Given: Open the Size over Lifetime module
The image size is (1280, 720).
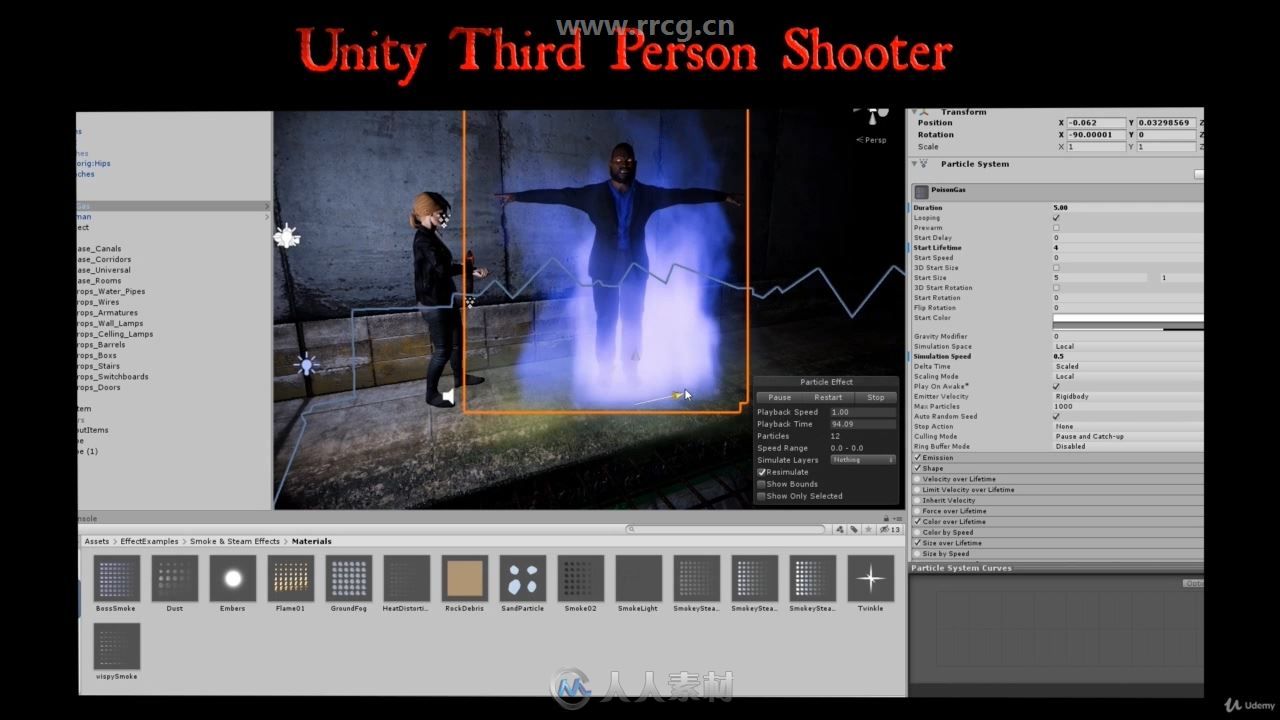Looking at the screenshot, I should tap(1057, 543).
